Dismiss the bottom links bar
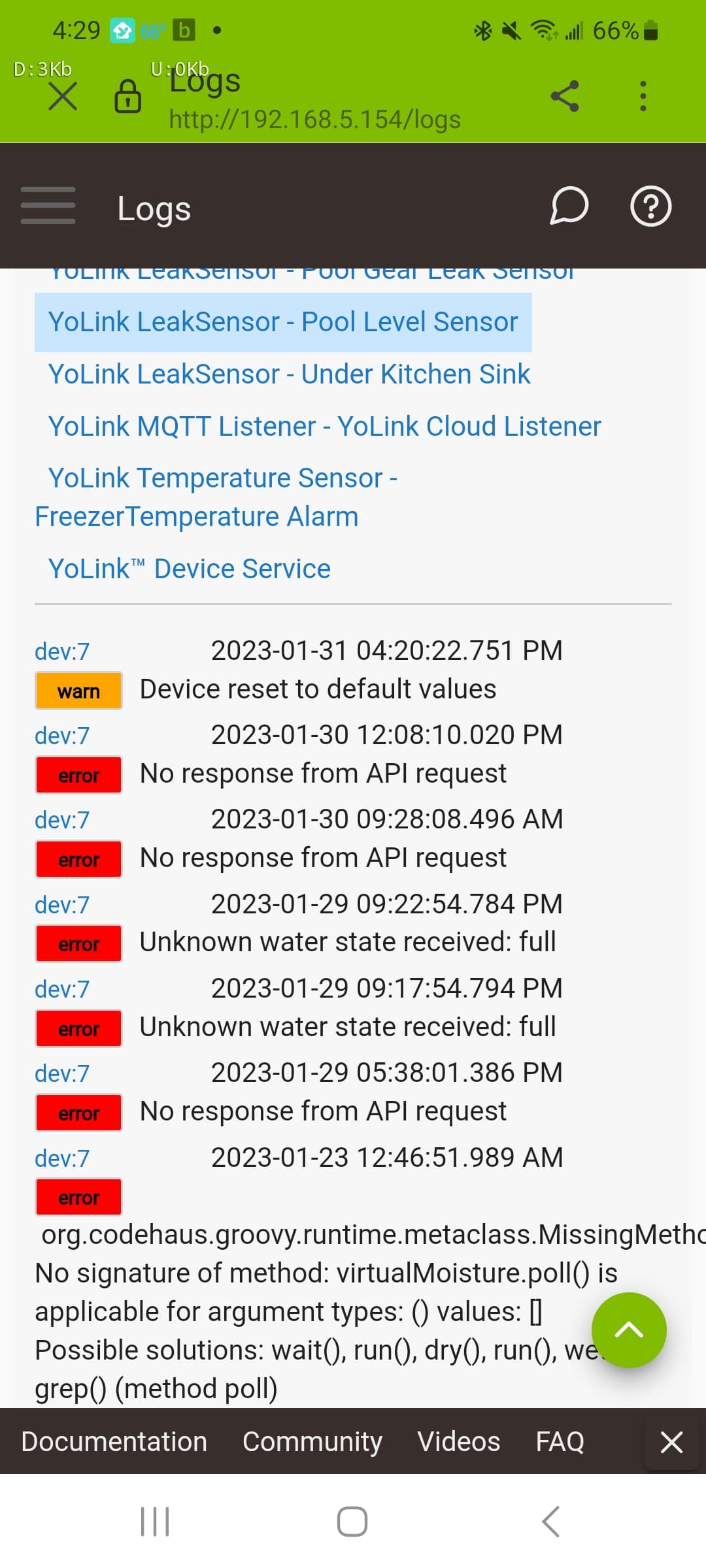Screen dimensions: 706x1568 click(671, 1442)
